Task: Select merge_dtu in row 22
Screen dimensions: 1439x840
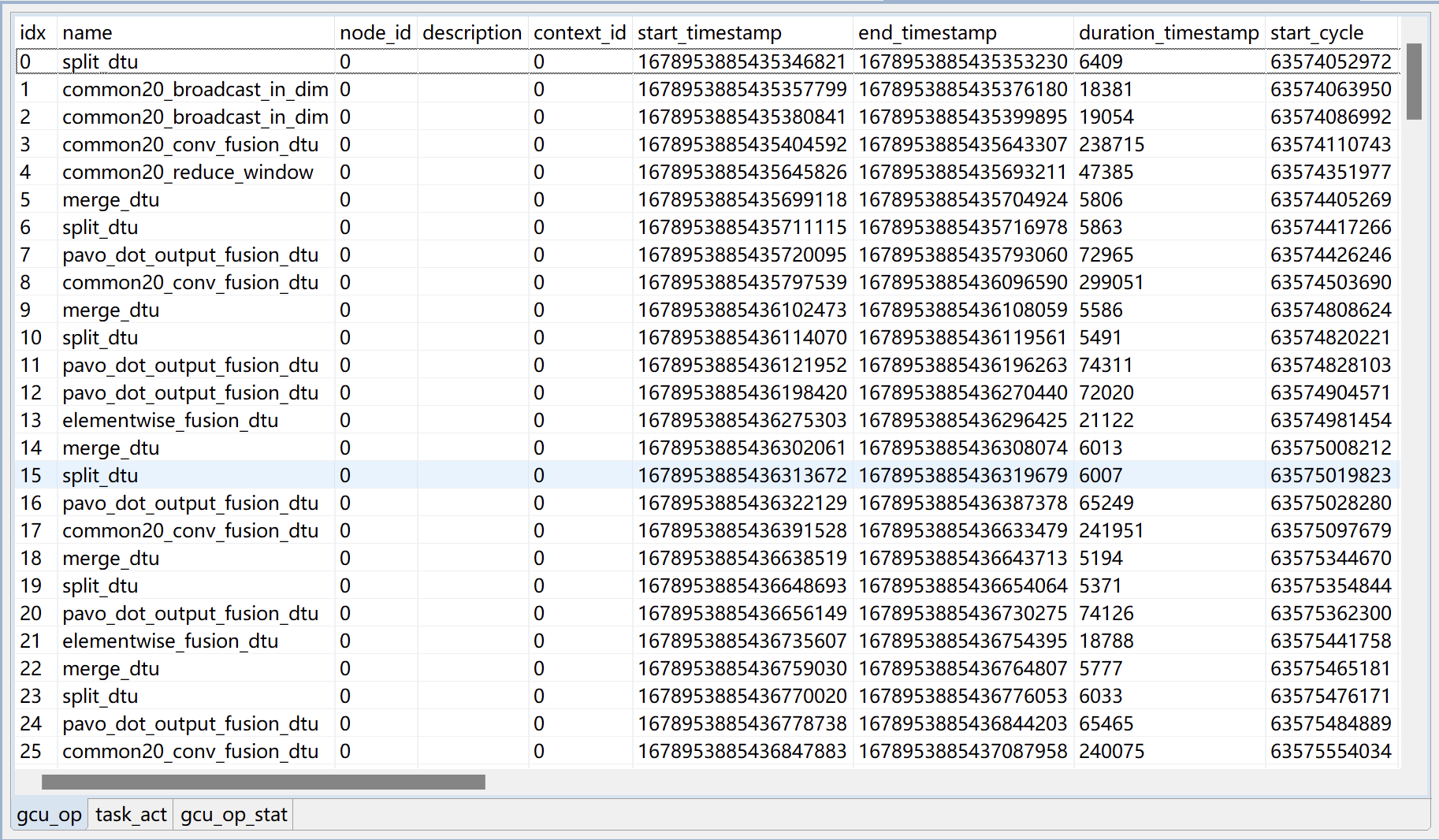Action: pos(110,668)
